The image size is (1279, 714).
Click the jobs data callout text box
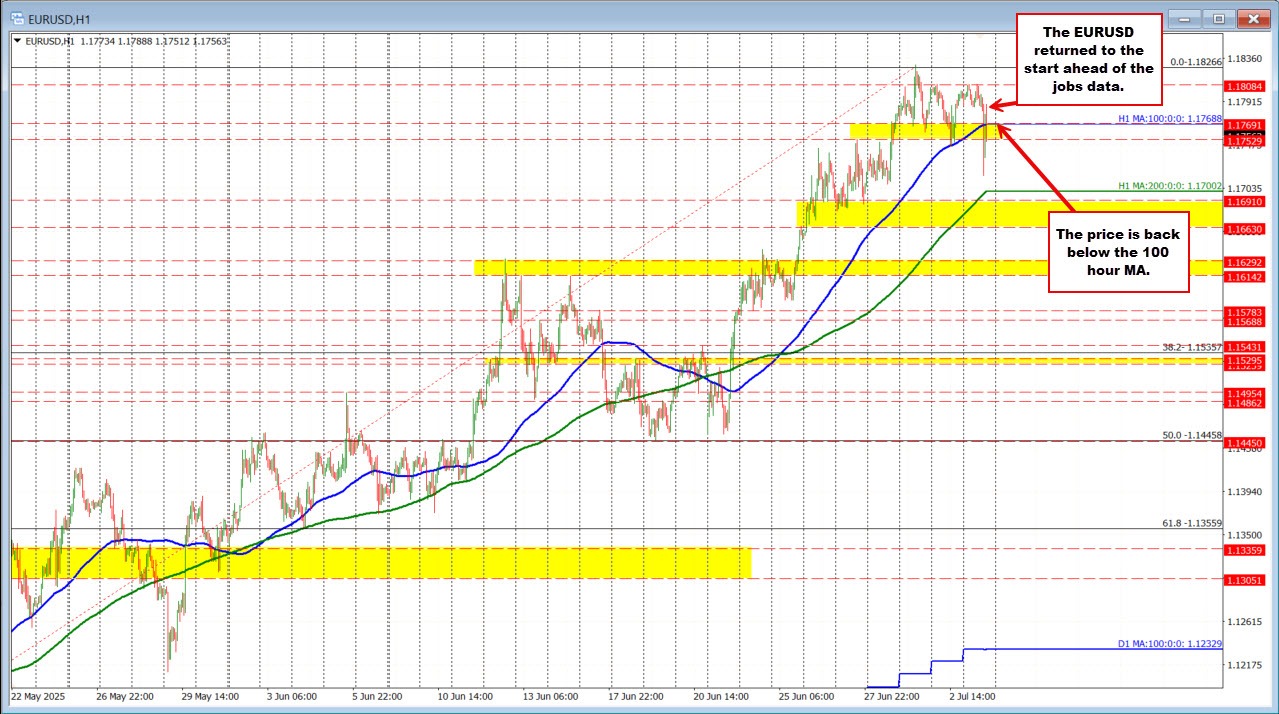tap(1089, 58)
